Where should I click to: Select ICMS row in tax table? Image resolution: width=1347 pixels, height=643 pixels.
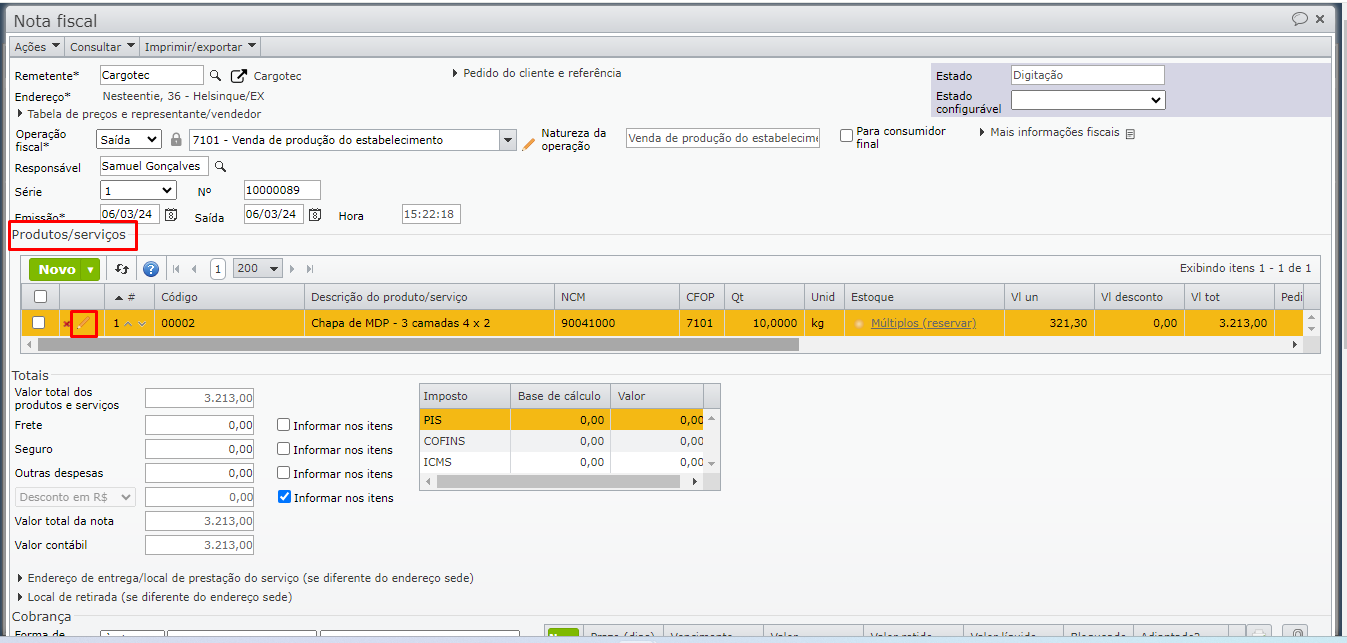(561, 462)
